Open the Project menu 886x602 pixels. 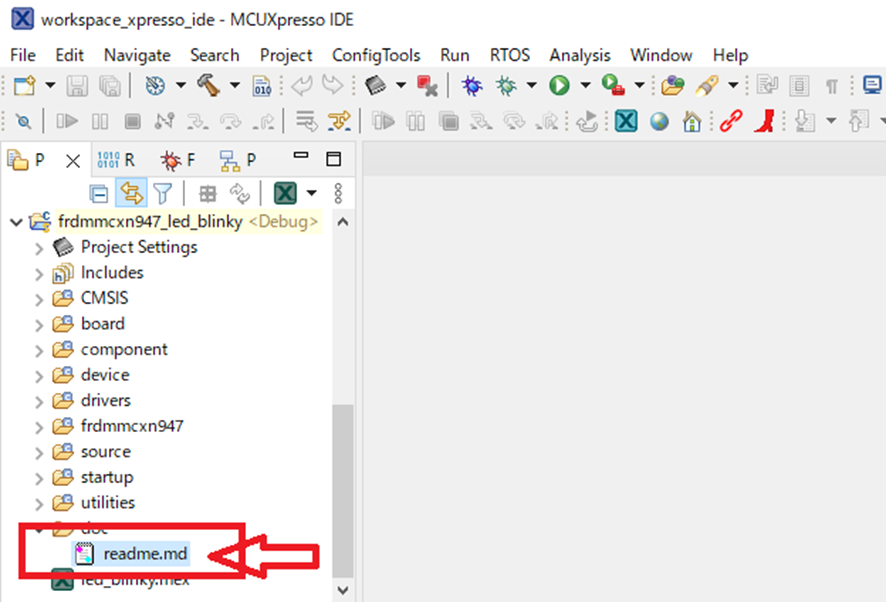[x=286, y=55]
